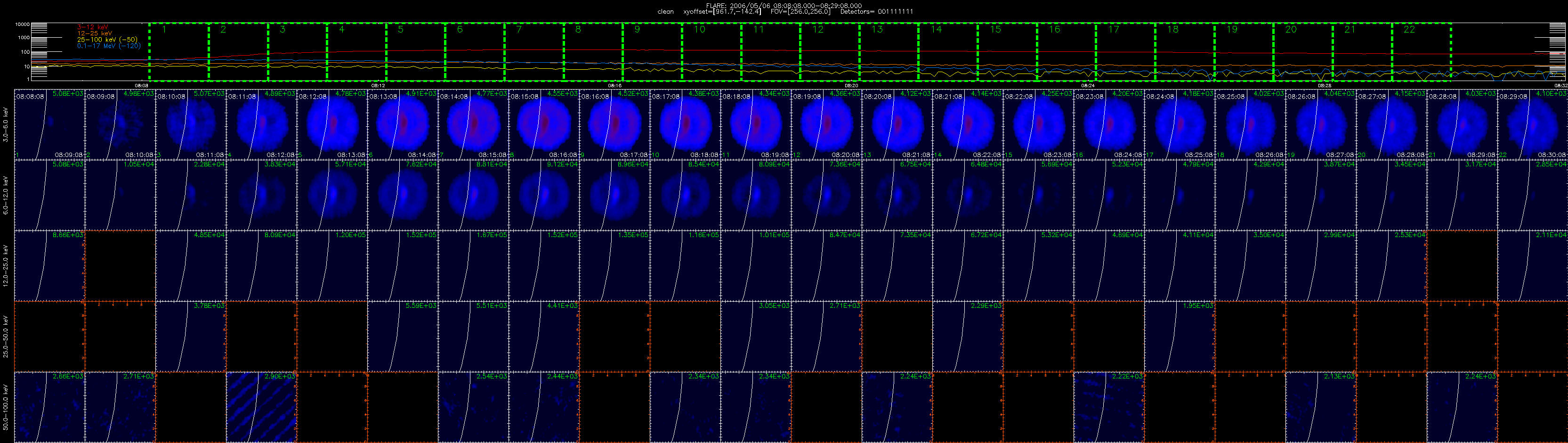
Task: Select the 25.0-50.0 keV row label
Action: coord(6,336)
